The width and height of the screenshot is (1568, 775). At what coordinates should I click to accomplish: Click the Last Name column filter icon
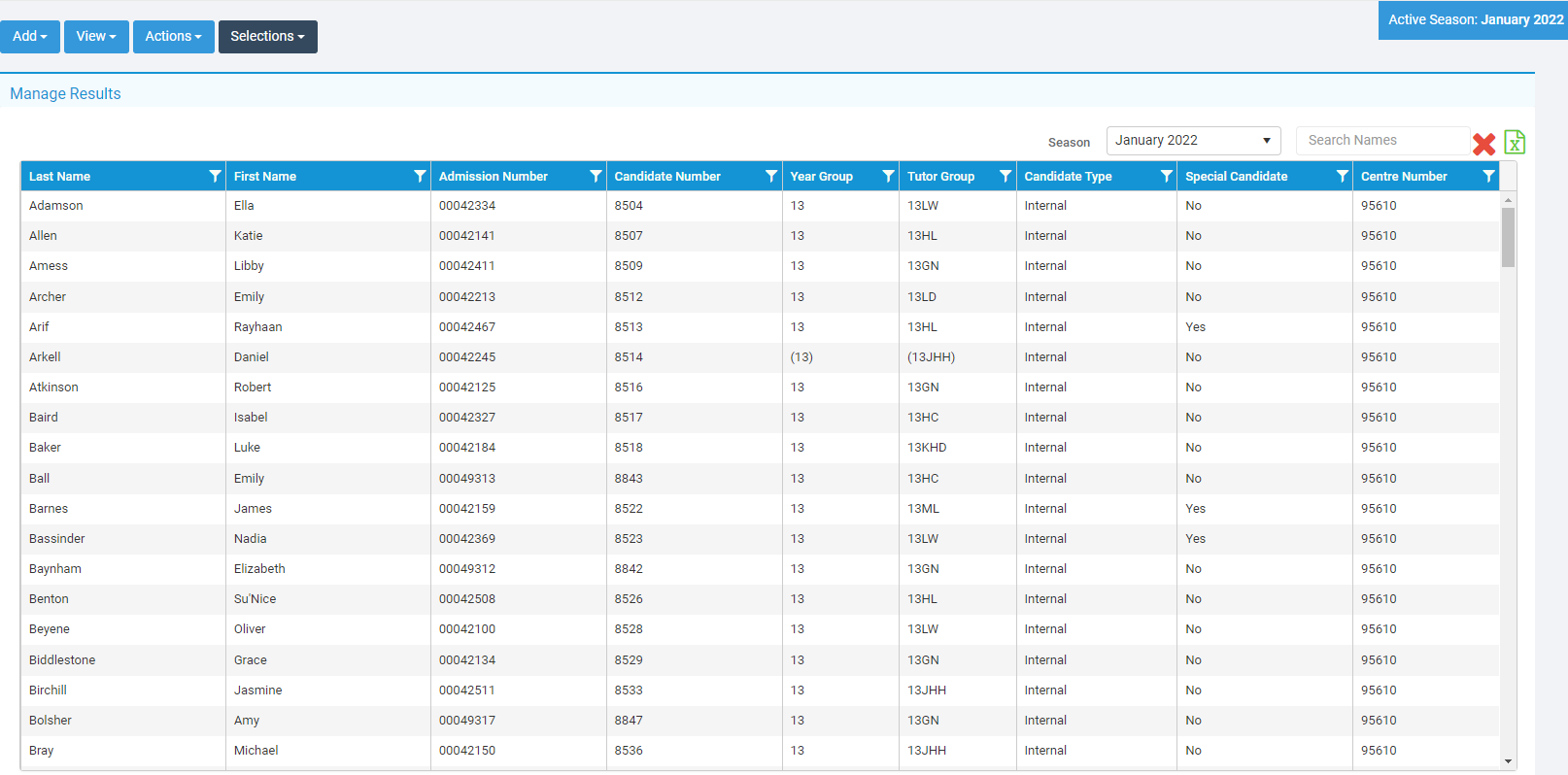[x=215, y=176]
